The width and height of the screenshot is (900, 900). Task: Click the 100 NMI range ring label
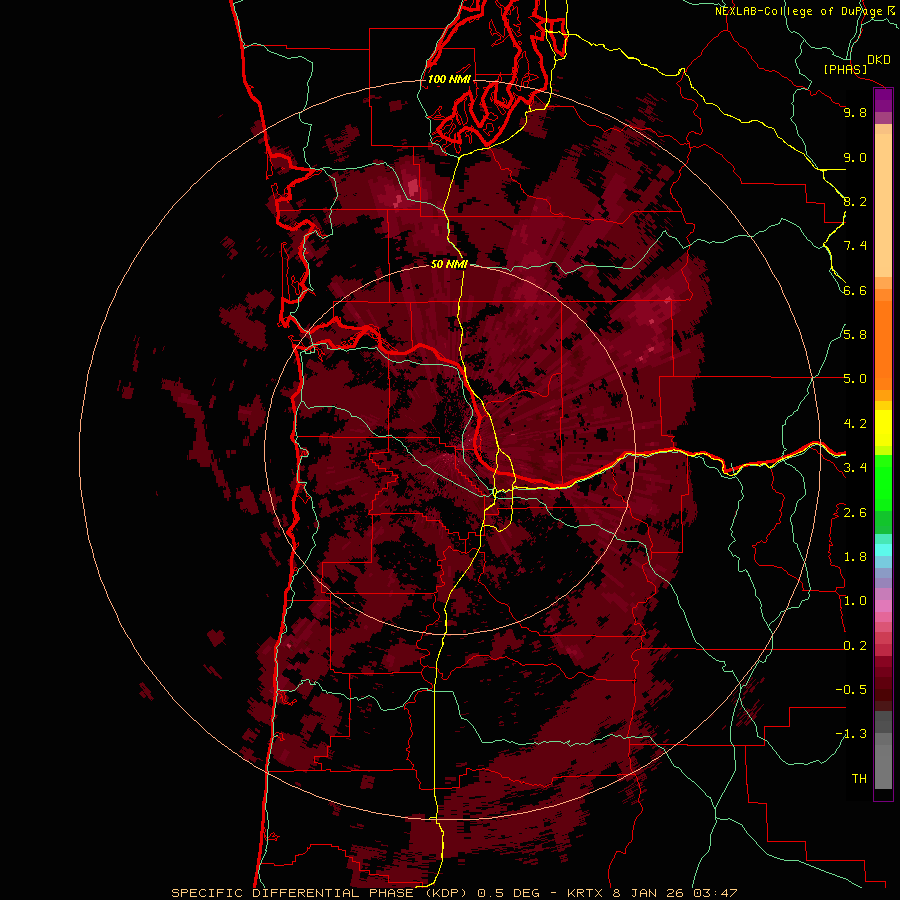[x=449, y=79]
